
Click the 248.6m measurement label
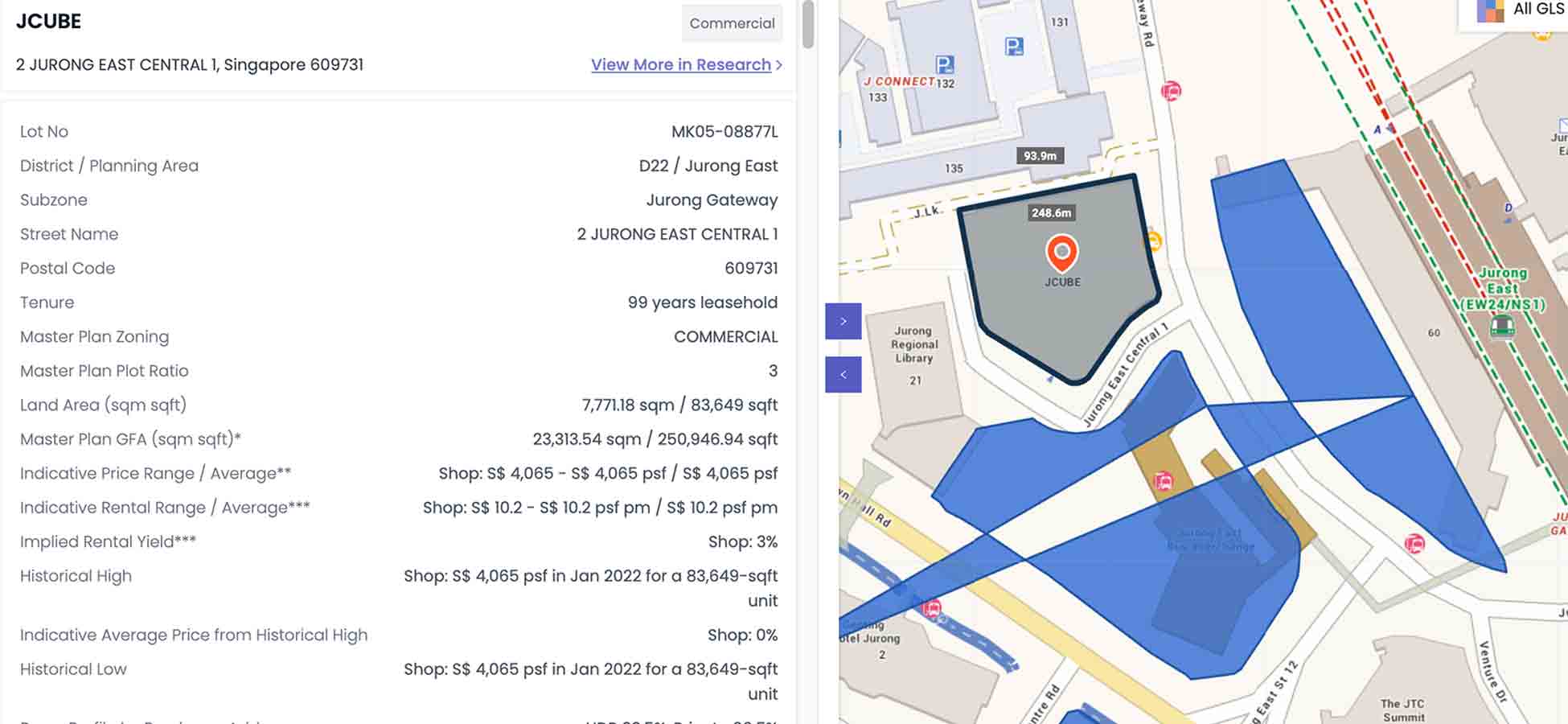pyautogui.click(x=1051, y=213)
